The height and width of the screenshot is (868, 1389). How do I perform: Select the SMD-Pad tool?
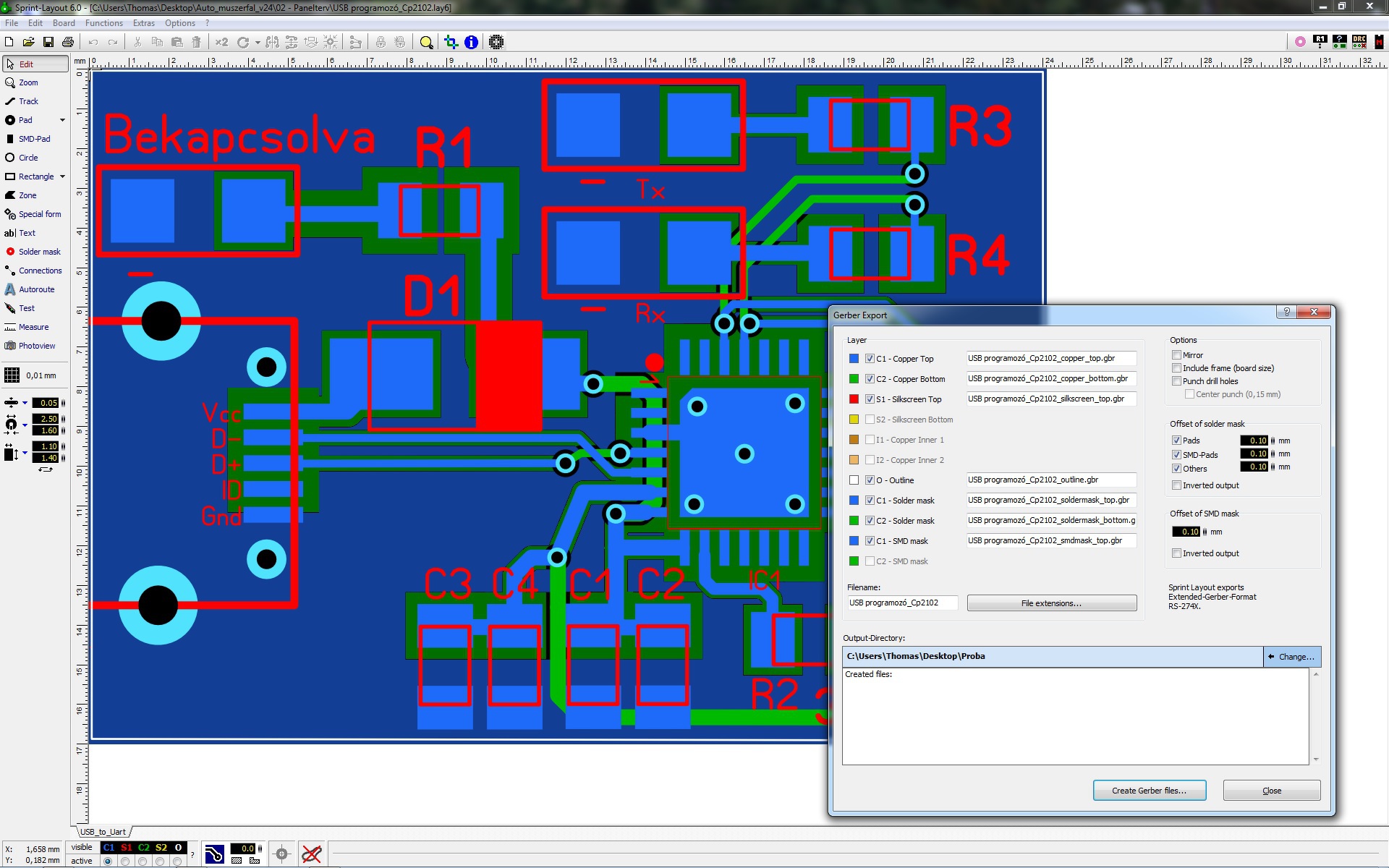pos(33,139)
